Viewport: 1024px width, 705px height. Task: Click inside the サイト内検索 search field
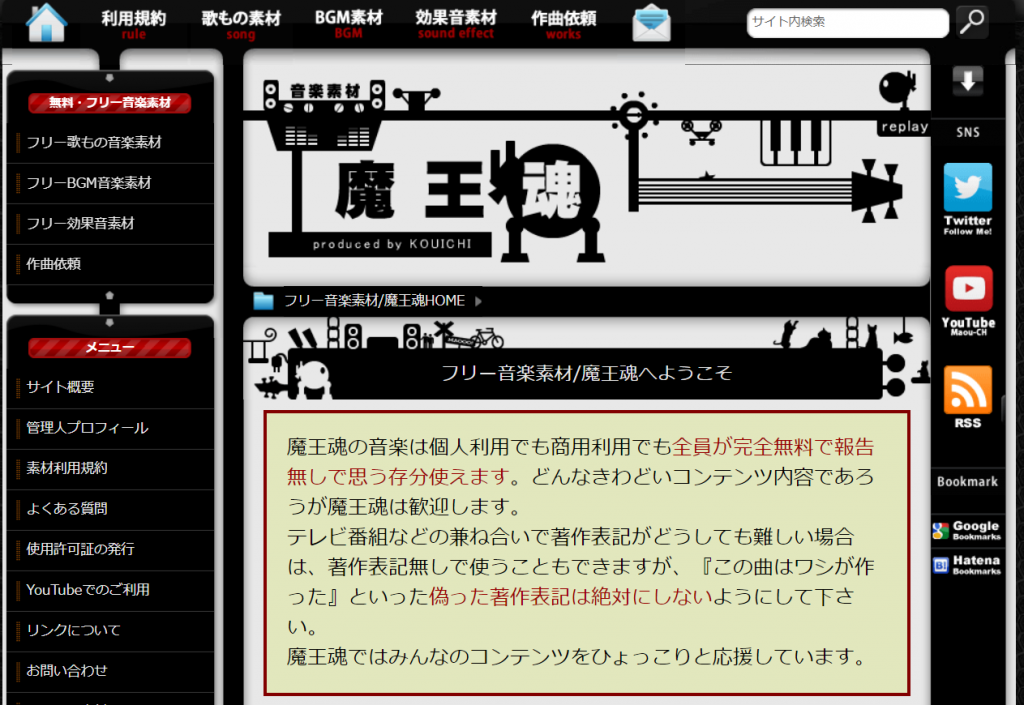[x=845, y=22]
